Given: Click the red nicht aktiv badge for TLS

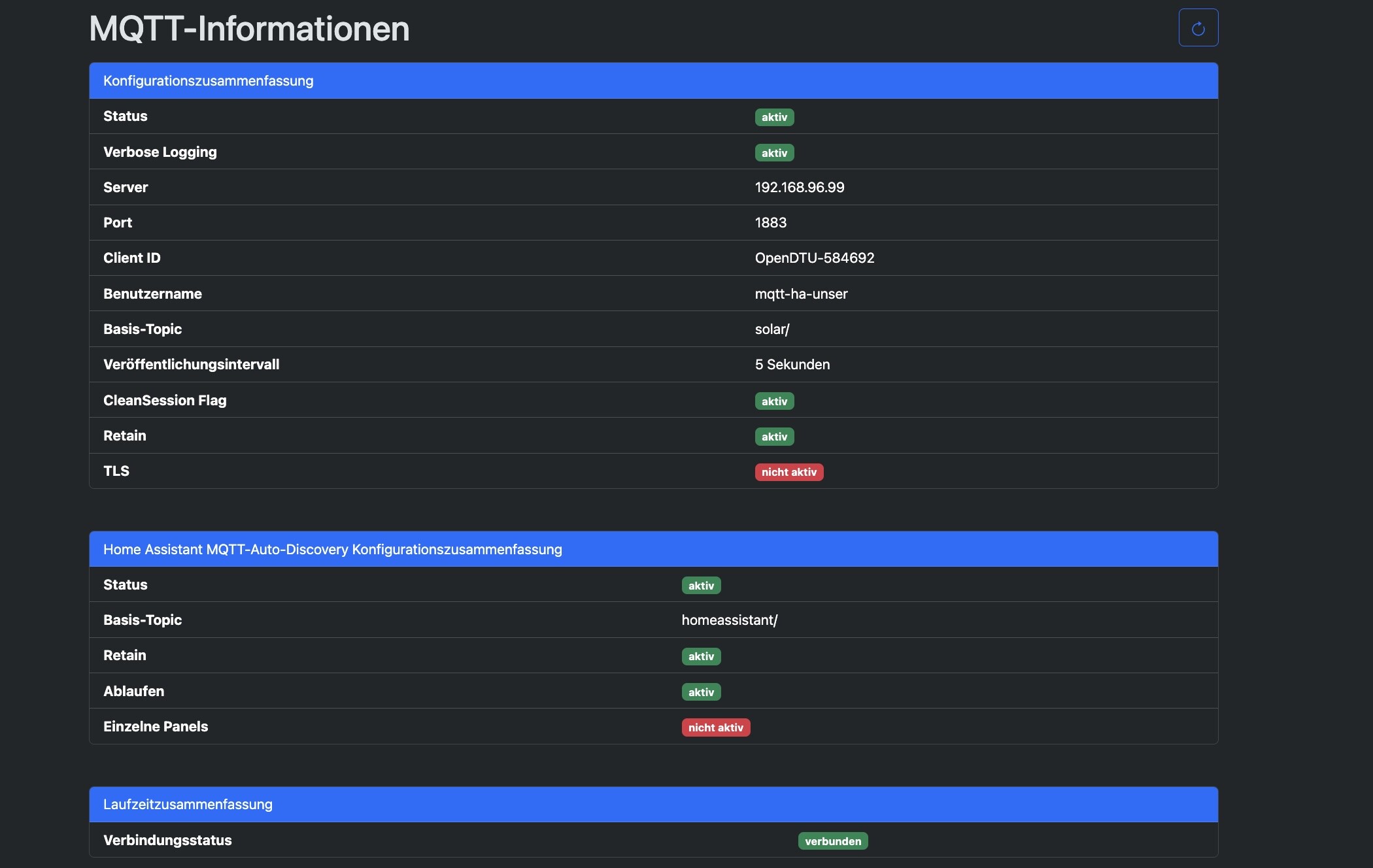Looking at the screenshot, I should click(788, 471).
